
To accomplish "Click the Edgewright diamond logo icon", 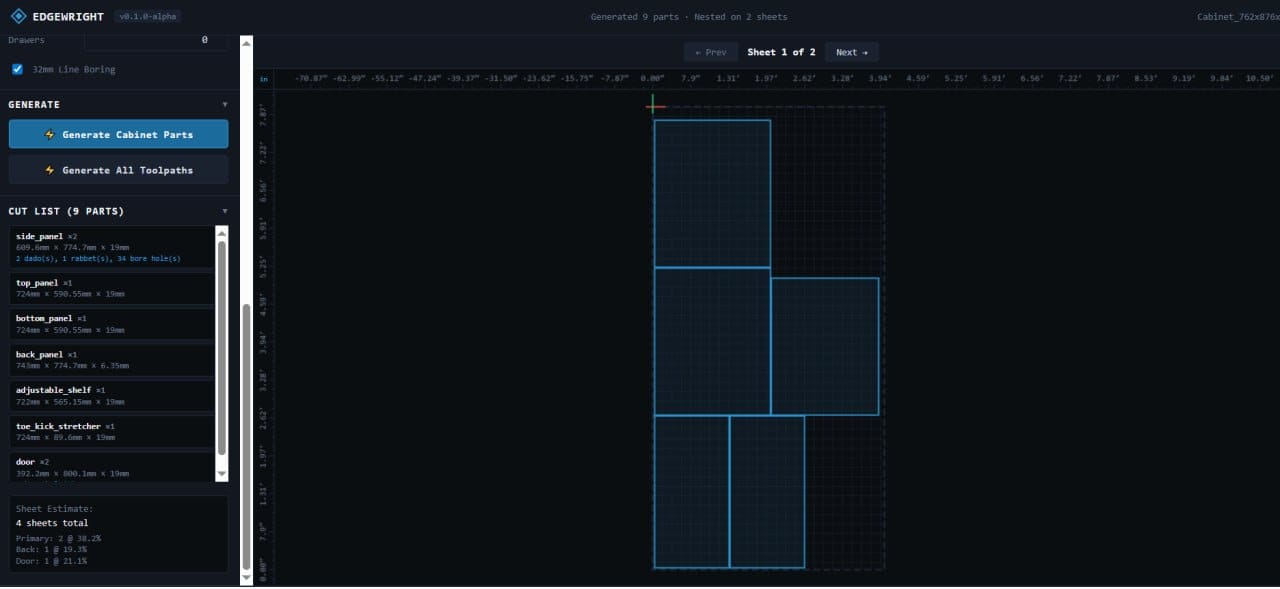I will 17,15.
